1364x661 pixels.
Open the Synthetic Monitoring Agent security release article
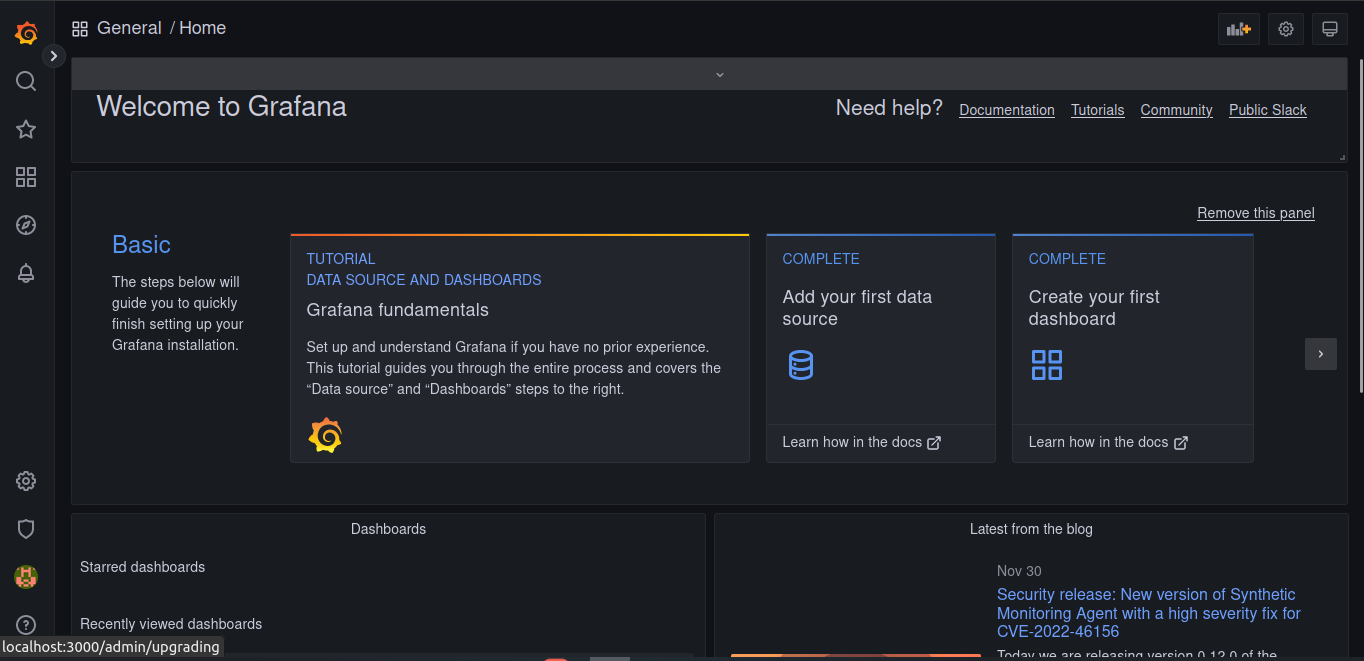(x=1149, y=613)
